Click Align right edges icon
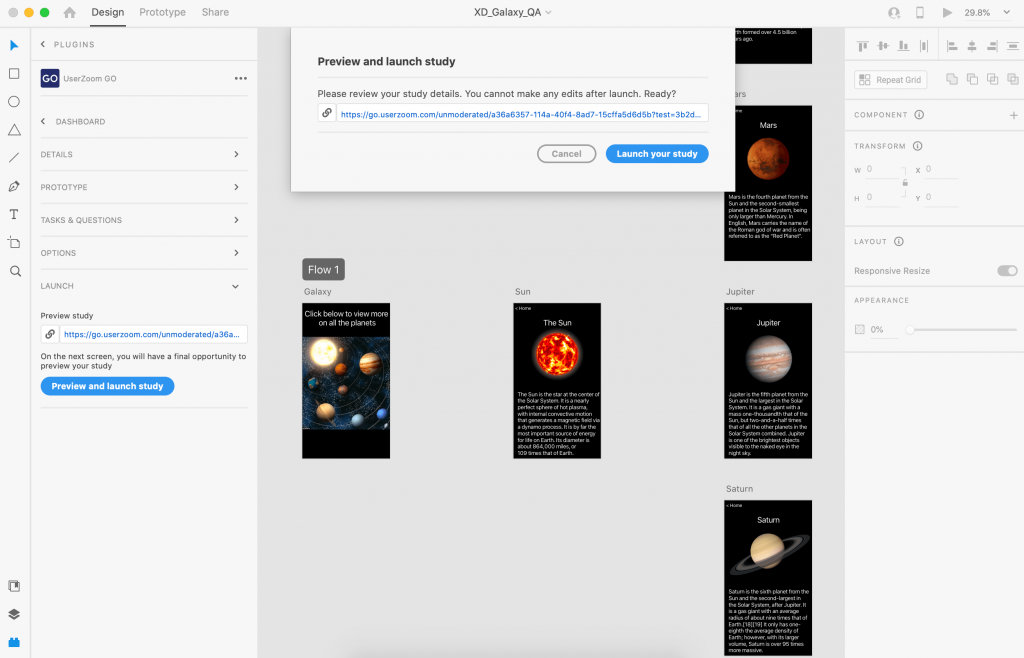 [992, 46]
